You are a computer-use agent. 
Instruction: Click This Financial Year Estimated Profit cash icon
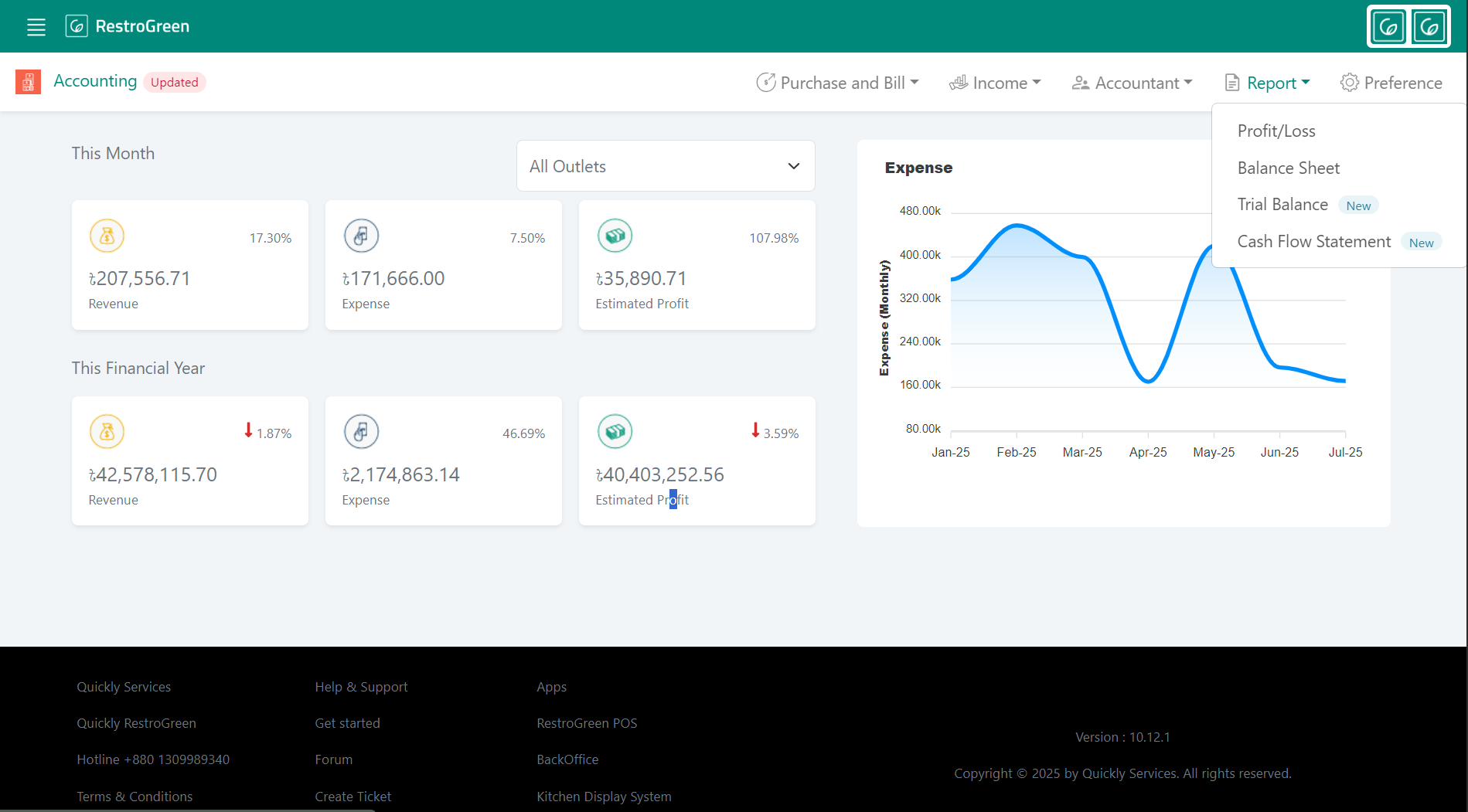615,431
